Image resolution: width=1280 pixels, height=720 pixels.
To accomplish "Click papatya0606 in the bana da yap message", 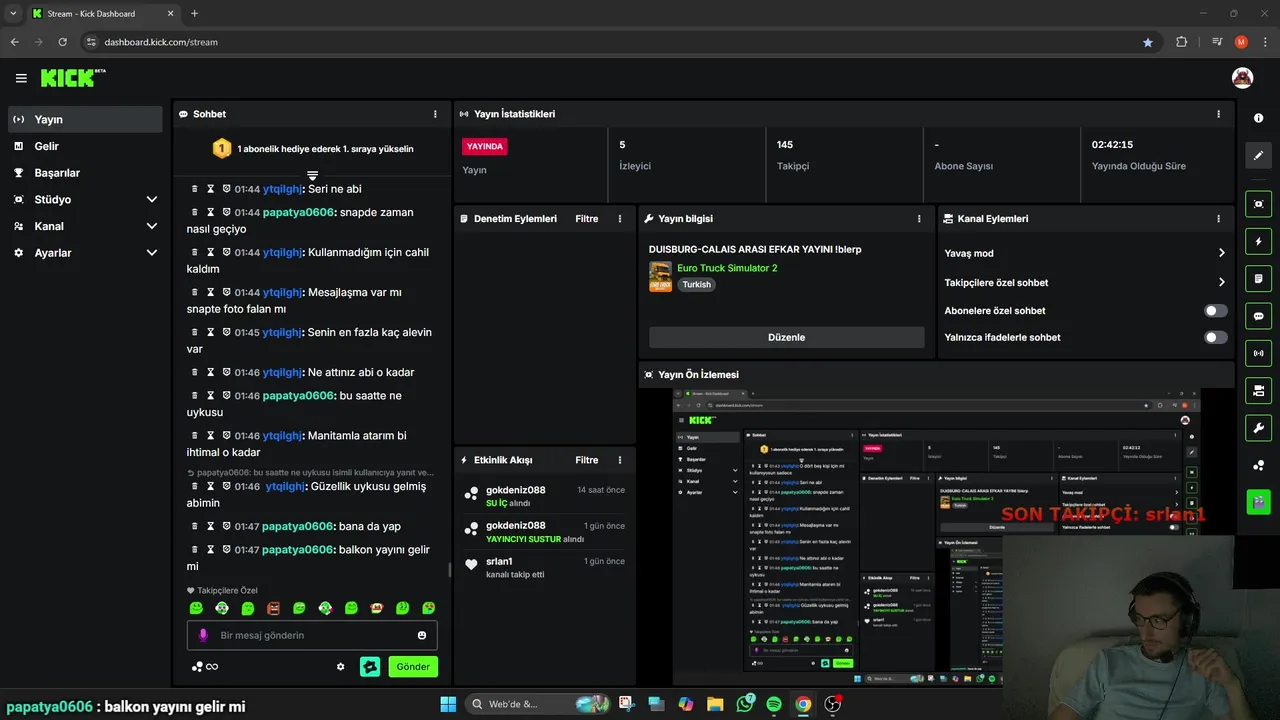I will tap(297, 526).
